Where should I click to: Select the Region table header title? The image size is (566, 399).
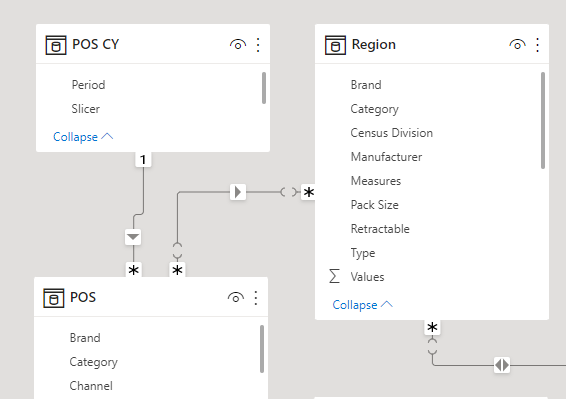point(374,45)
